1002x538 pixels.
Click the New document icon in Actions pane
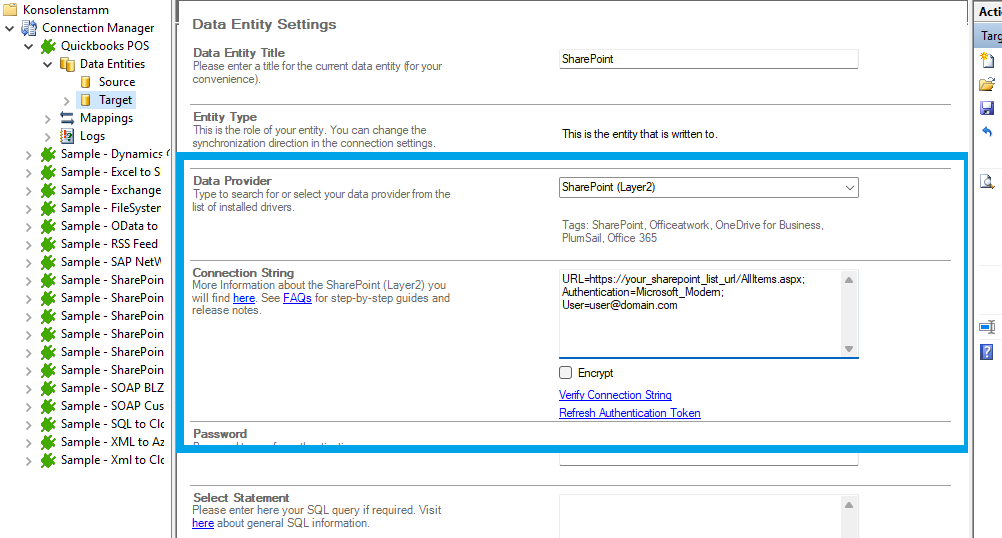pos(987,60)
